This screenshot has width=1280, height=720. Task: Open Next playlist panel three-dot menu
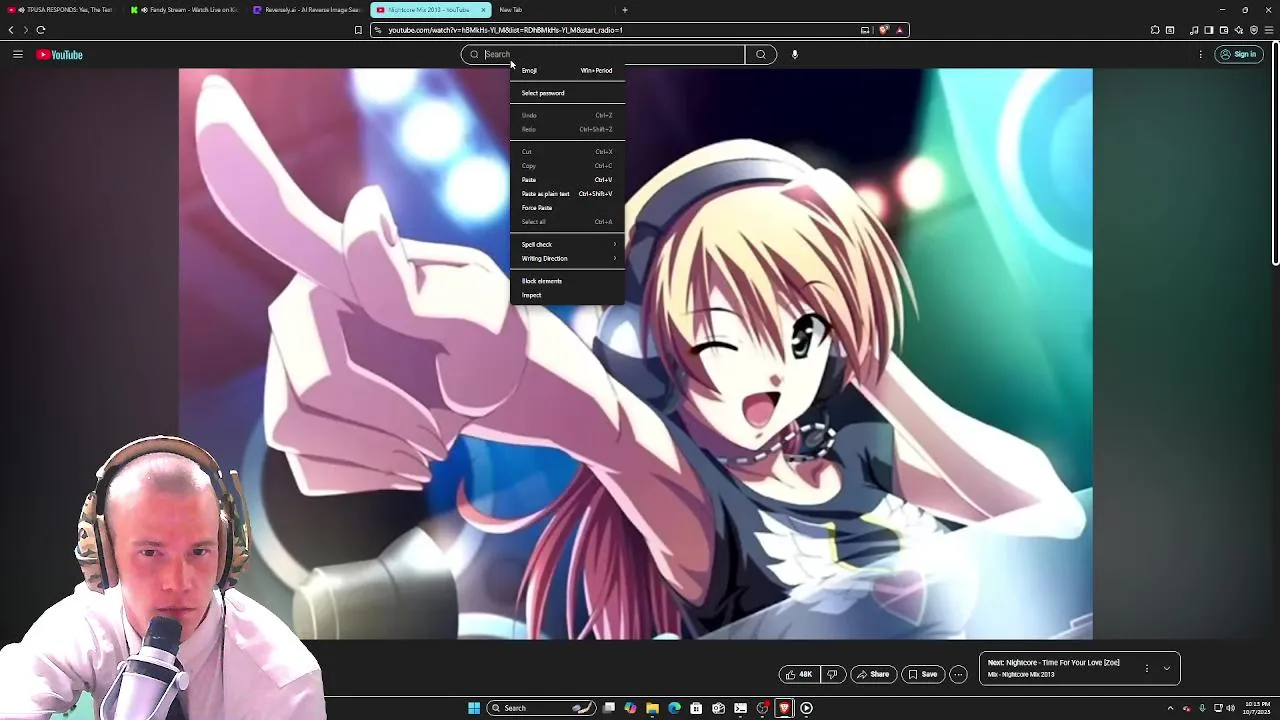coord(1147,668)
